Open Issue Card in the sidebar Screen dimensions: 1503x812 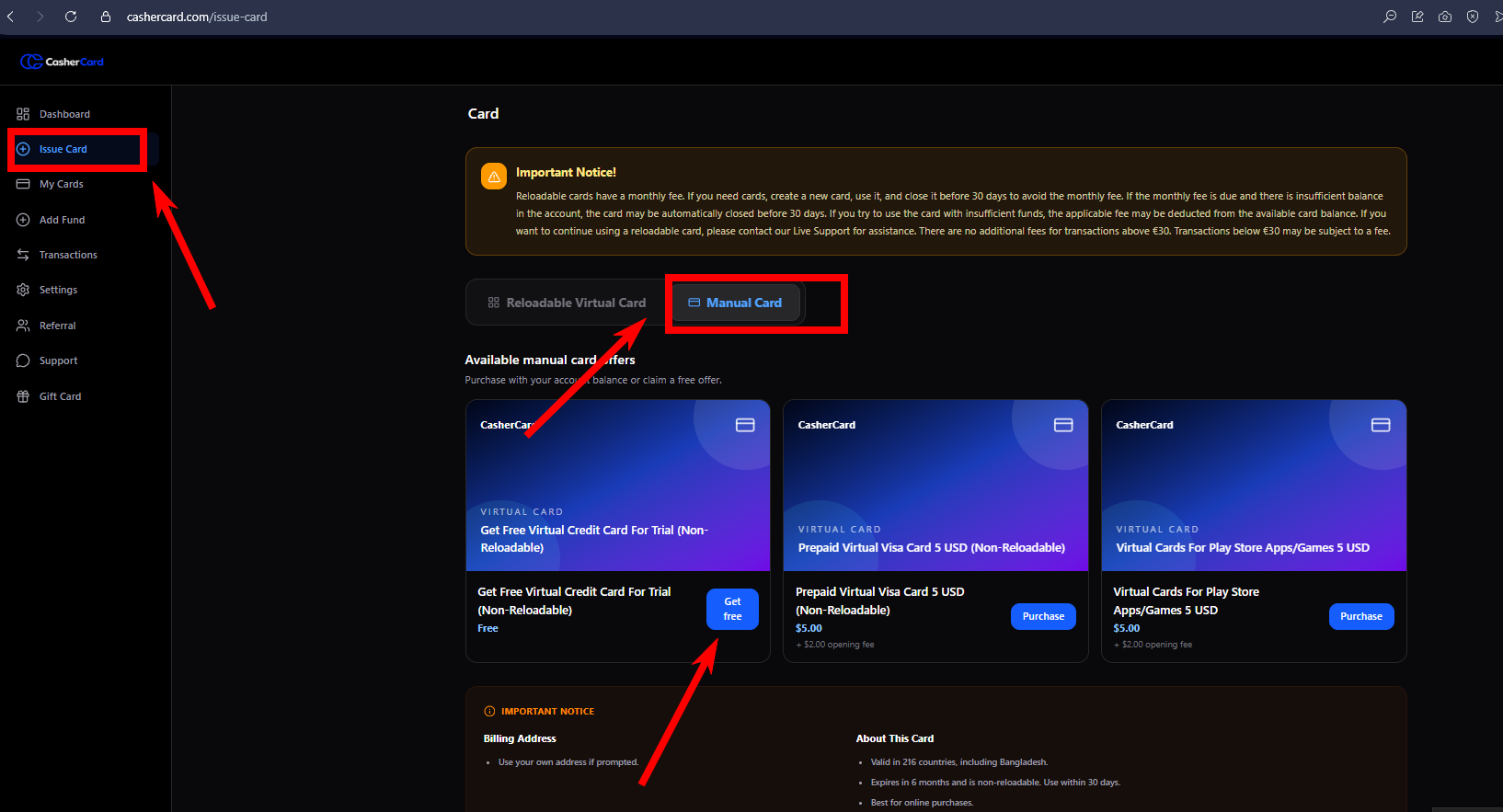point(85,149)
